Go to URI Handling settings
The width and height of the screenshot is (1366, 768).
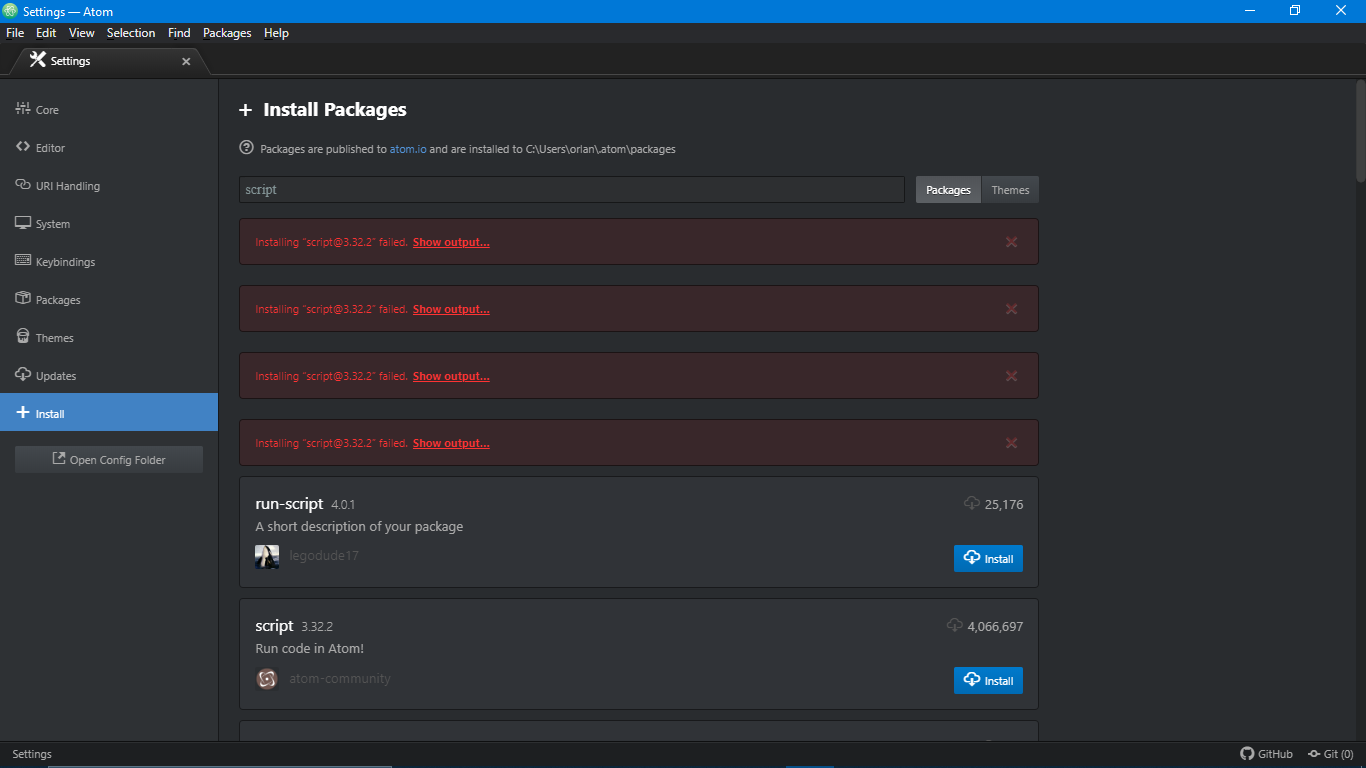click(x=109, y=186)
